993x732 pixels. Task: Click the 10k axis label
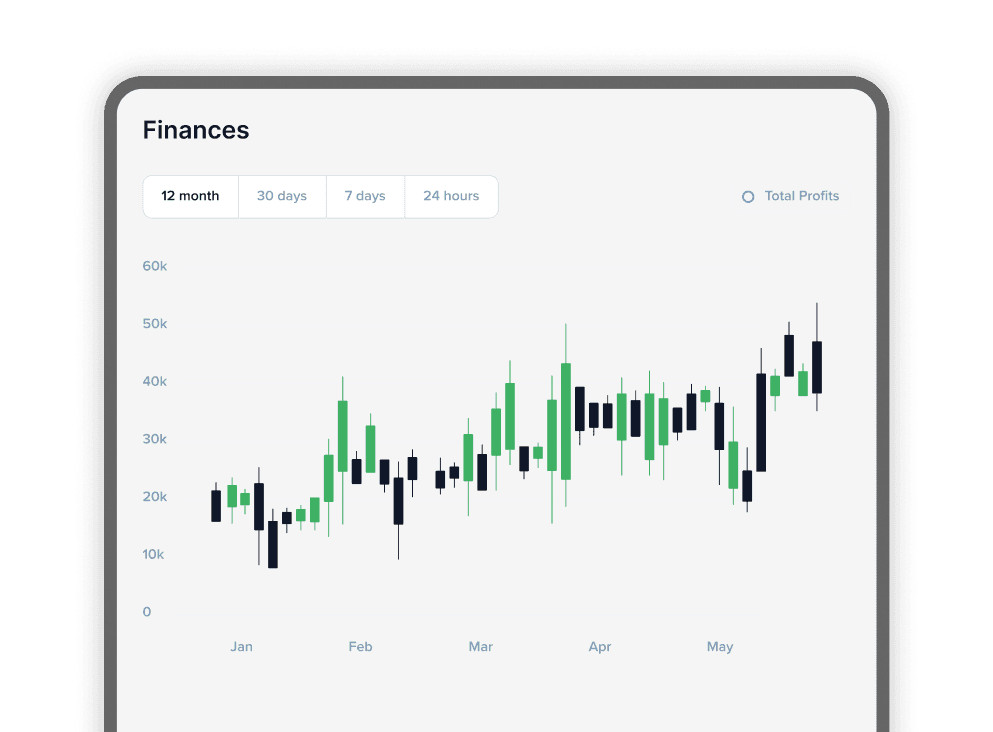tap(153, 554)
